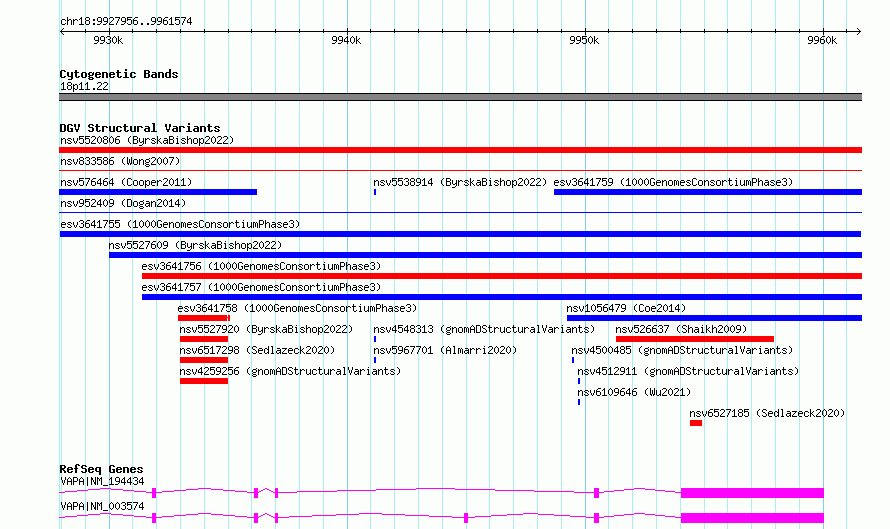
Task: Click the red bar under nsv526637
Action: 695,339
